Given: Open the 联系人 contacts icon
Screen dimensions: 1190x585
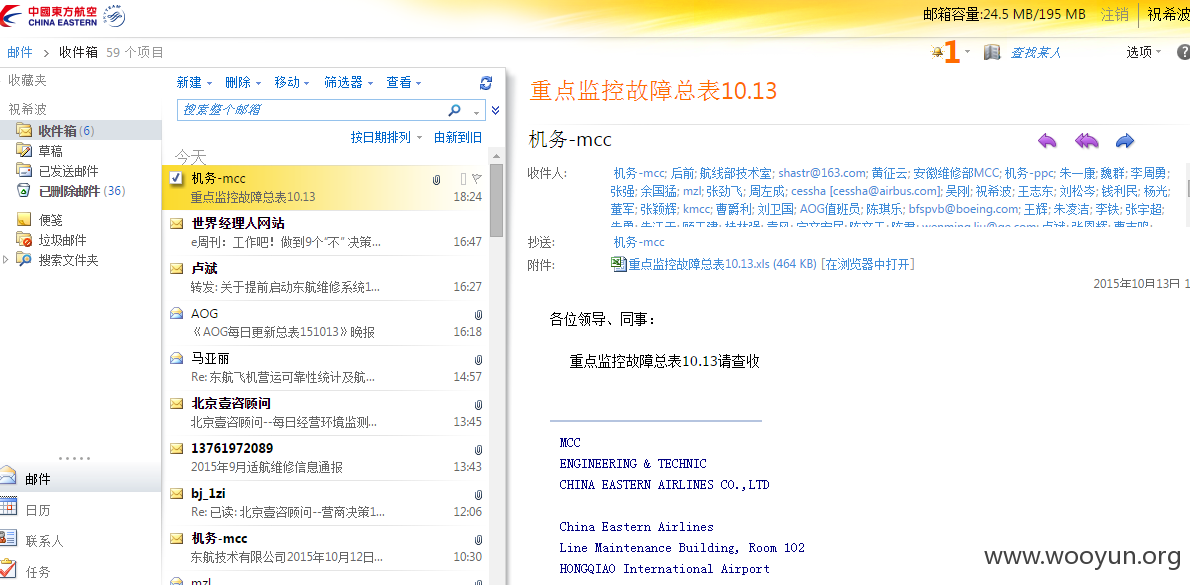Looking at the screenshot, I should (x=8, y=538).
